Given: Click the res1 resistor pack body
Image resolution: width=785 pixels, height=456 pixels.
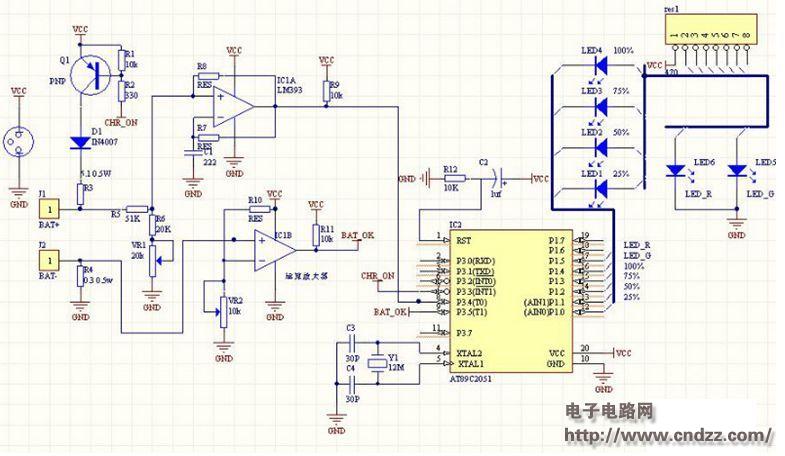Looking at the screenshot, I should point(710,30).
